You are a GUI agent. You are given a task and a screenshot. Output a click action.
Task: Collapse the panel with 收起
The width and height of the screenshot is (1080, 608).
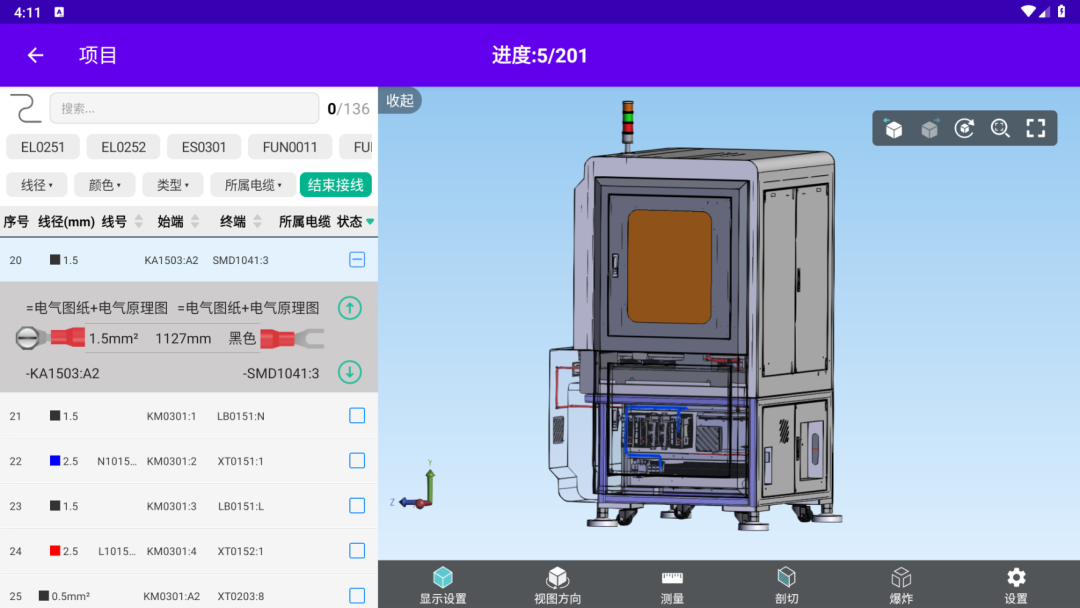[x=399, y=101]
